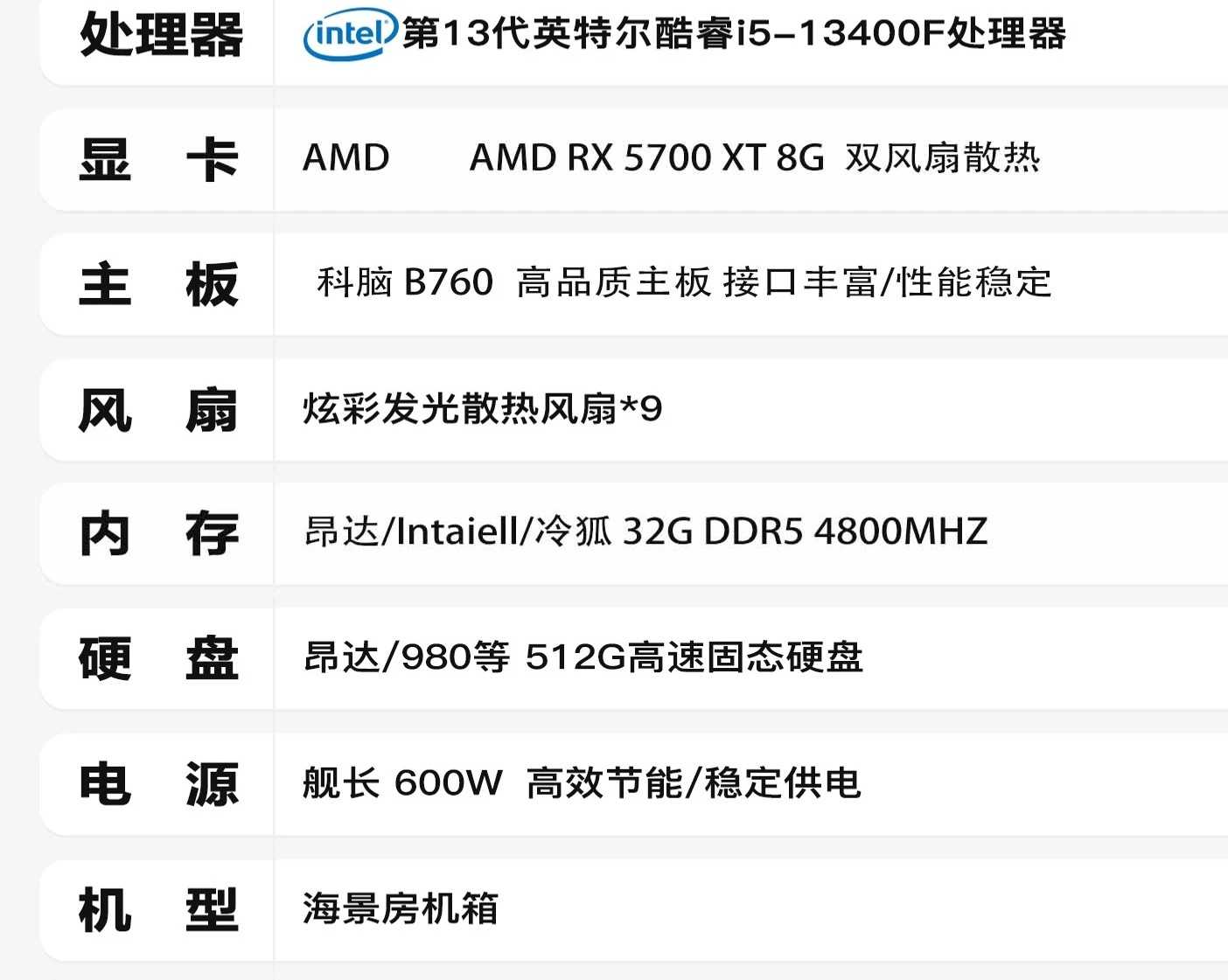Viewport: 1228px width, 980px height.
Task: Click the 32G DDR5 4800MHZ memory text
Action: [x=805, y=532]
